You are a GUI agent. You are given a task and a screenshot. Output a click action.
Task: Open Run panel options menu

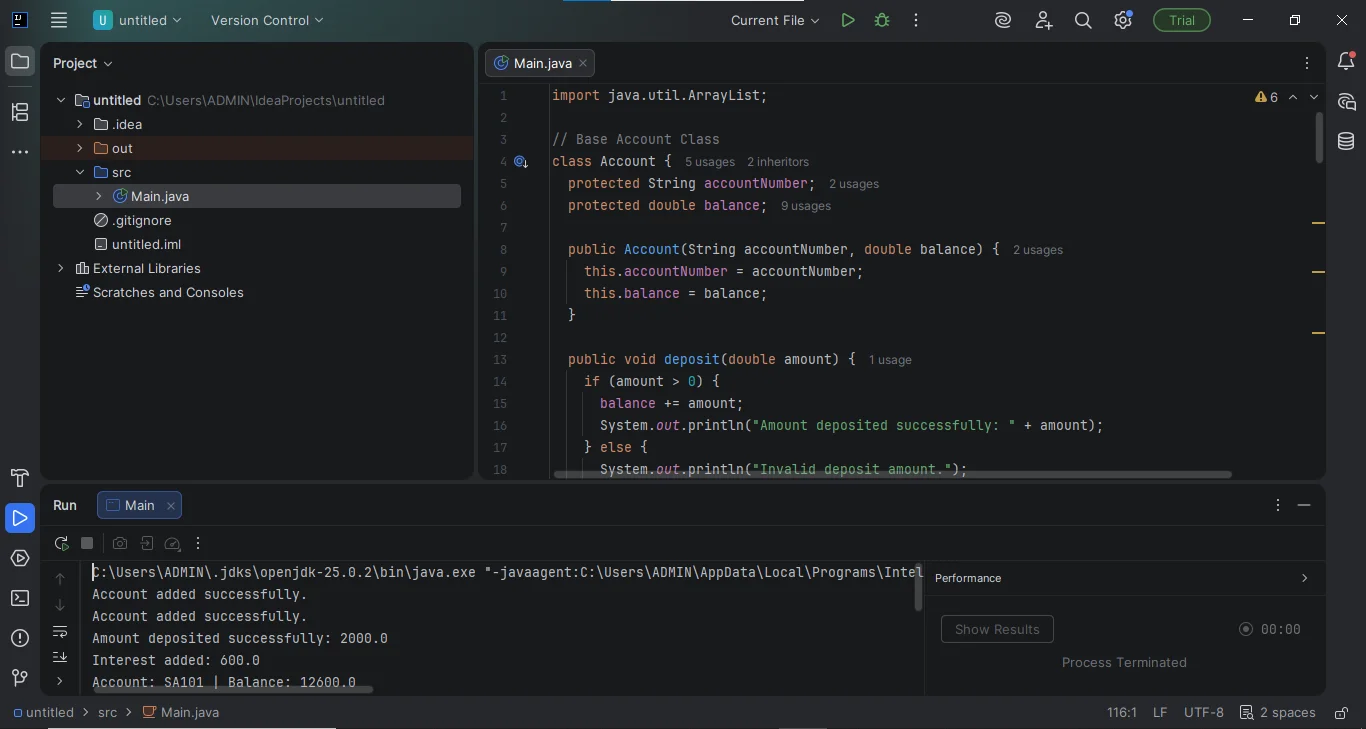coord(1278,505)
